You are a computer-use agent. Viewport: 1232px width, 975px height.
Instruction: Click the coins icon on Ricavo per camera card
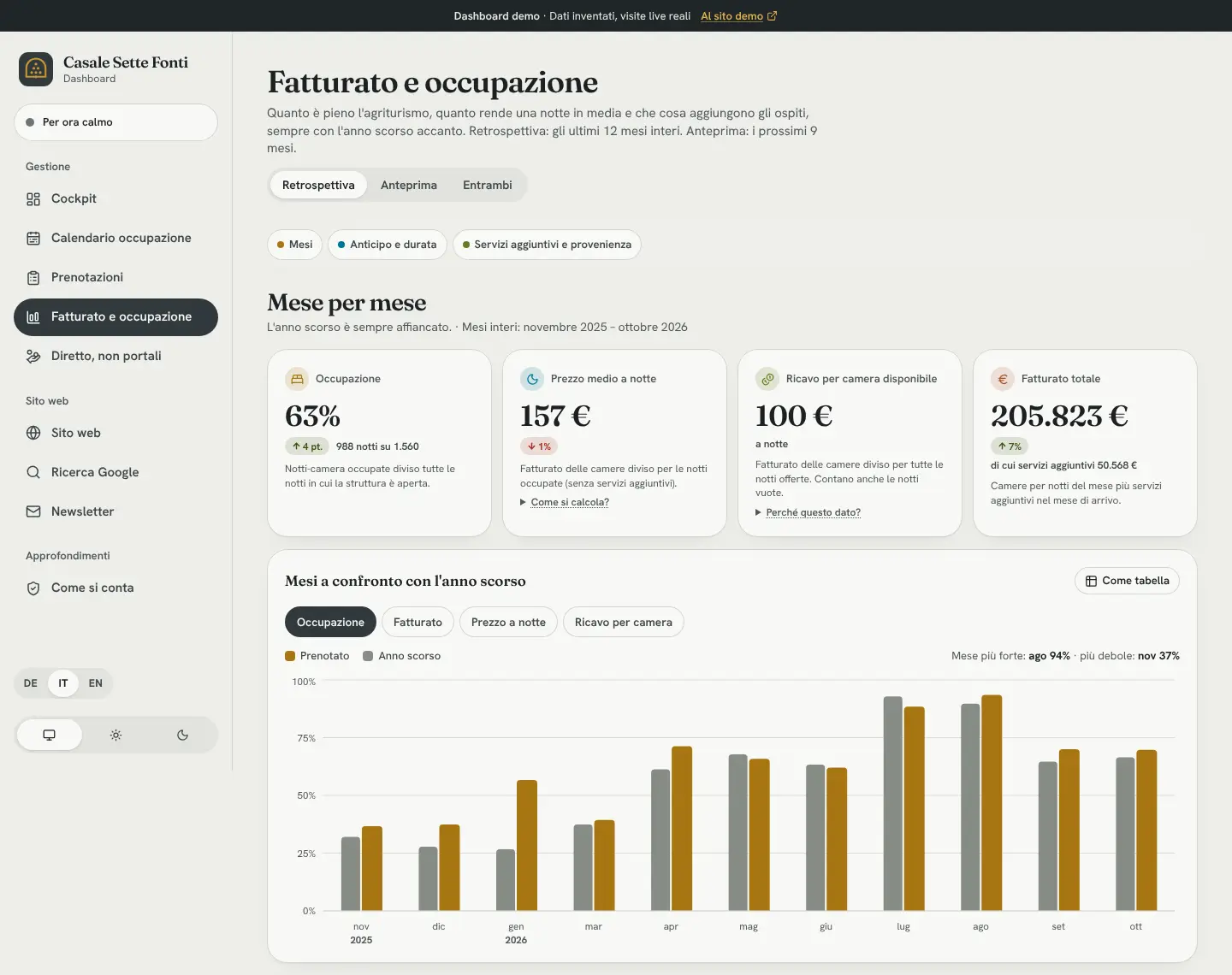point(767,379)
